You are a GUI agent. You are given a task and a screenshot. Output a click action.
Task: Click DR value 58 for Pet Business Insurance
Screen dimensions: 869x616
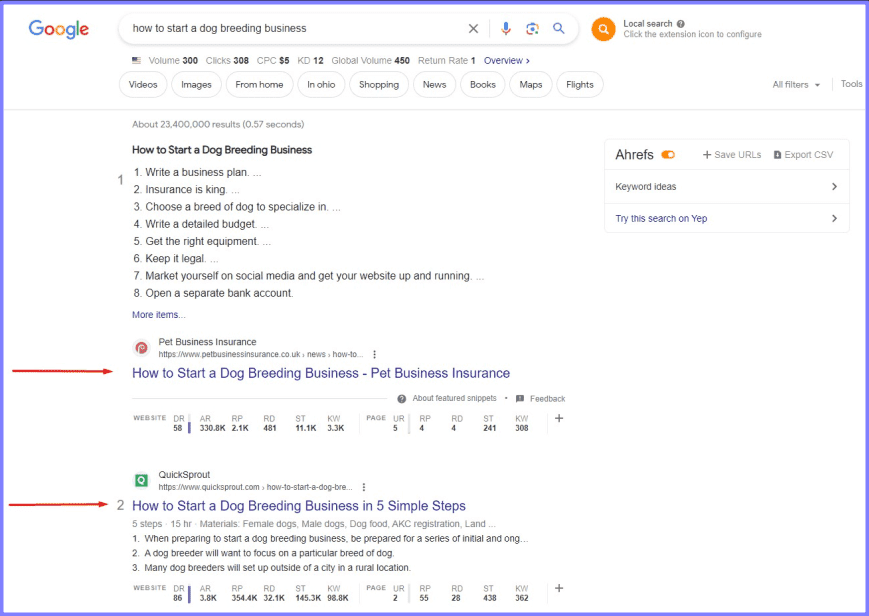pyautogui.click(x=178, y=428)
